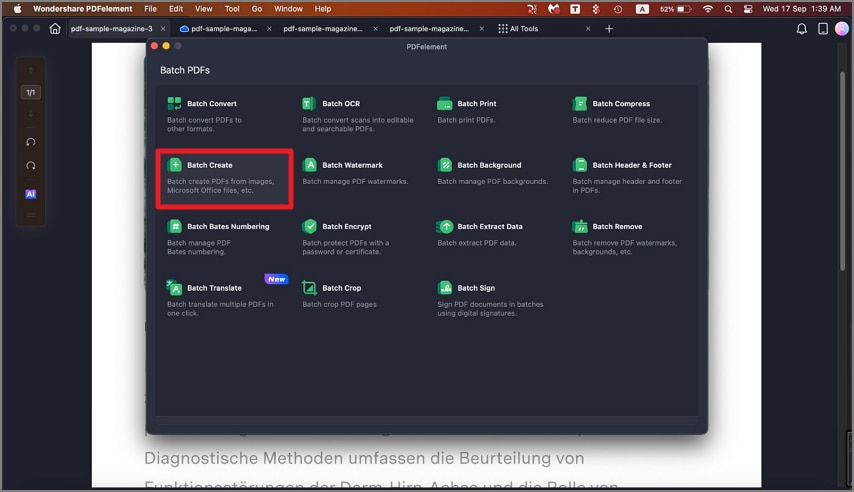Open the Batch Crop icon
Image resolution: width=854 pixels, height=492 pixels.
309,287
